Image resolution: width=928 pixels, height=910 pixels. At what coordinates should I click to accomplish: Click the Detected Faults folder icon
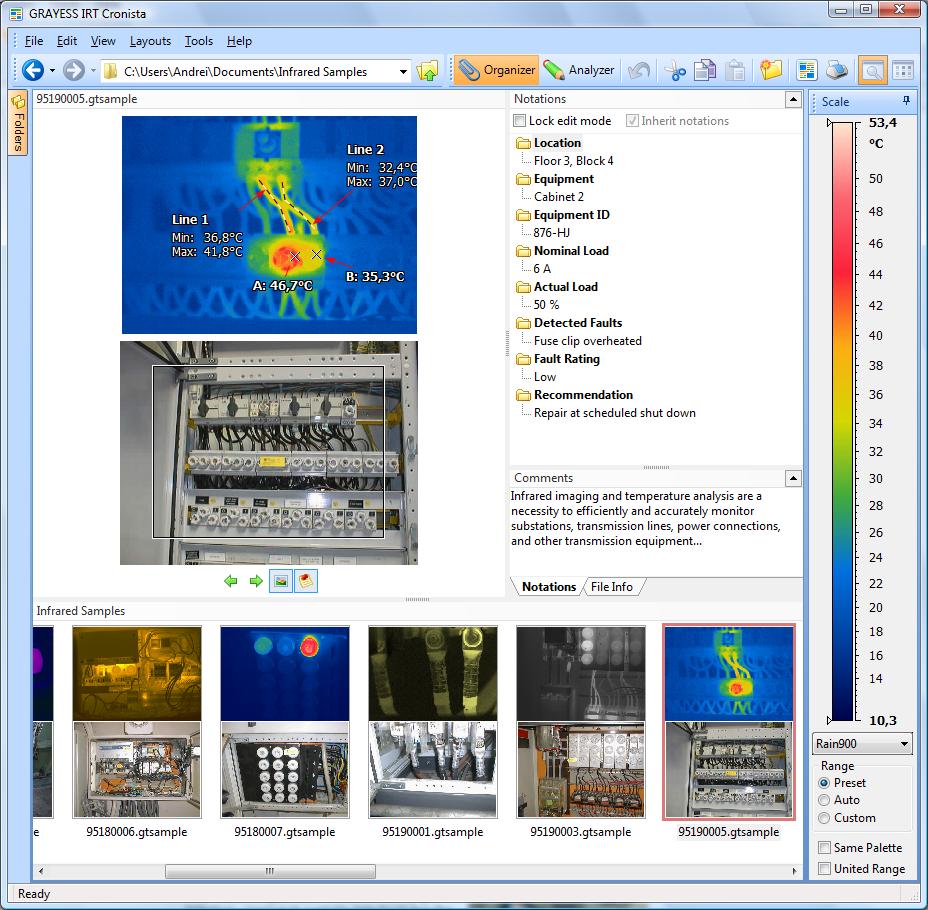523,323
